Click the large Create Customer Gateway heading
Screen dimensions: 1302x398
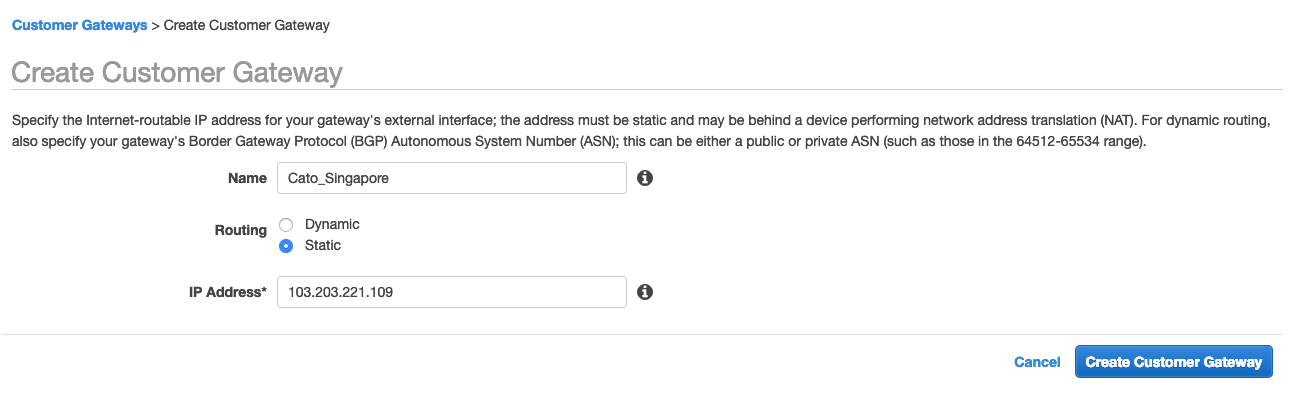[x=177, y=73]
